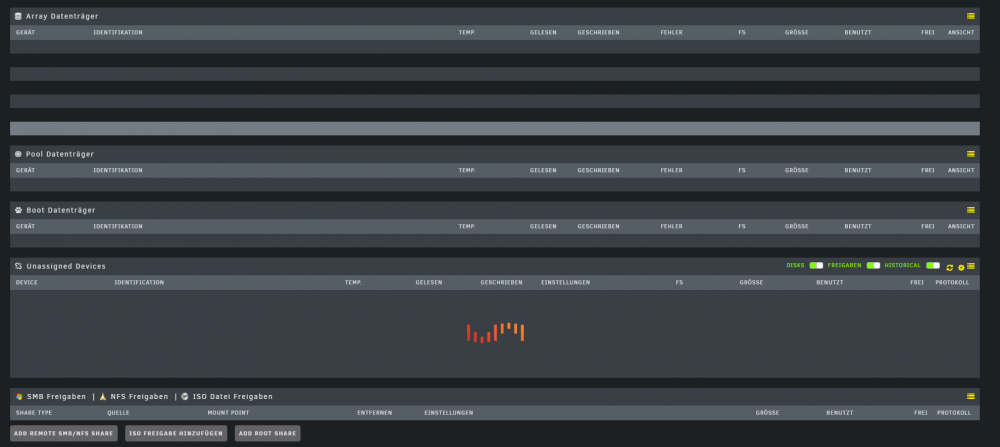Refresh the Unassigned Devices list

(950, 267)
